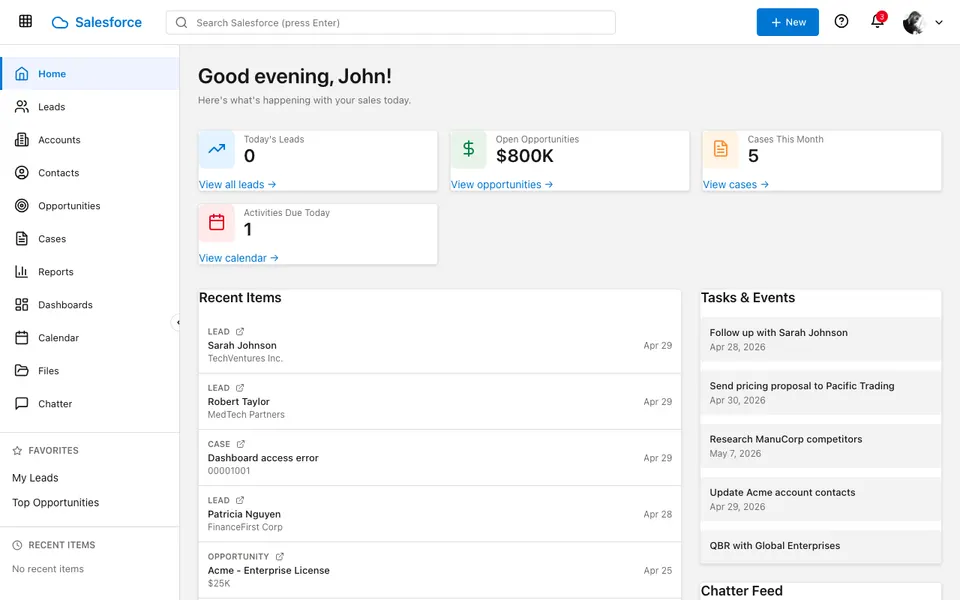Open Cases in the sidebar
The width and height of the screenshot is (960, 600).
(90, 239)
